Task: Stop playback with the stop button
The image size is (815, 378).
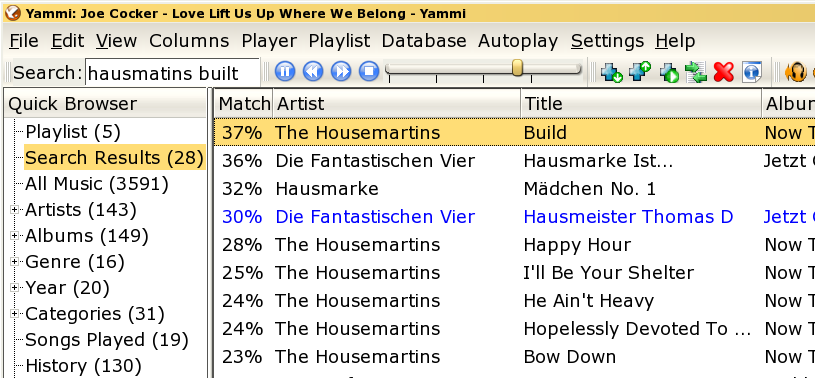Action: click(x=369, y=71)
